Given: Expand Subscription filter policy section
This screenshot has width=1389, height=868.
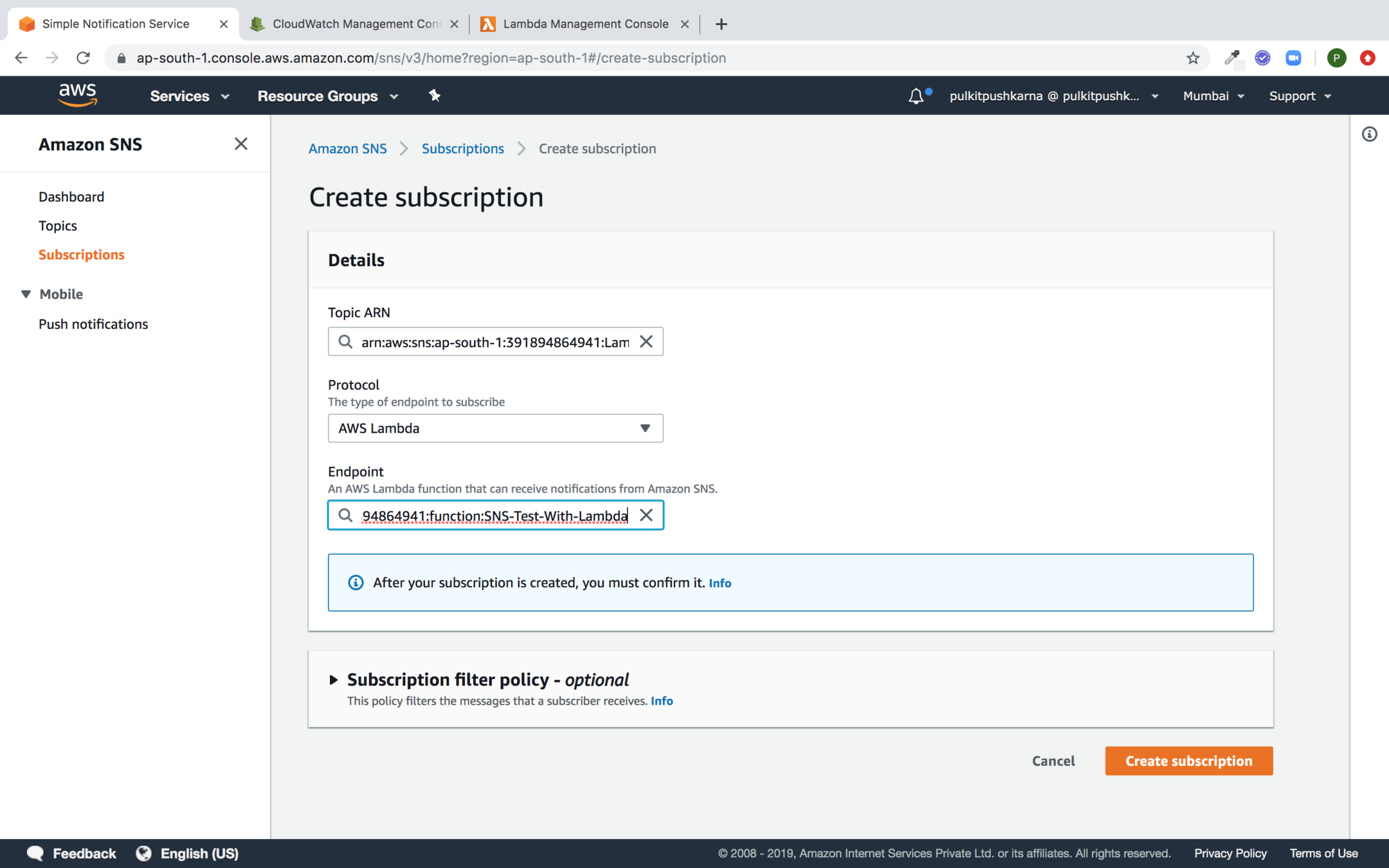Looking at the screenshot, I should tap(333, 680).
